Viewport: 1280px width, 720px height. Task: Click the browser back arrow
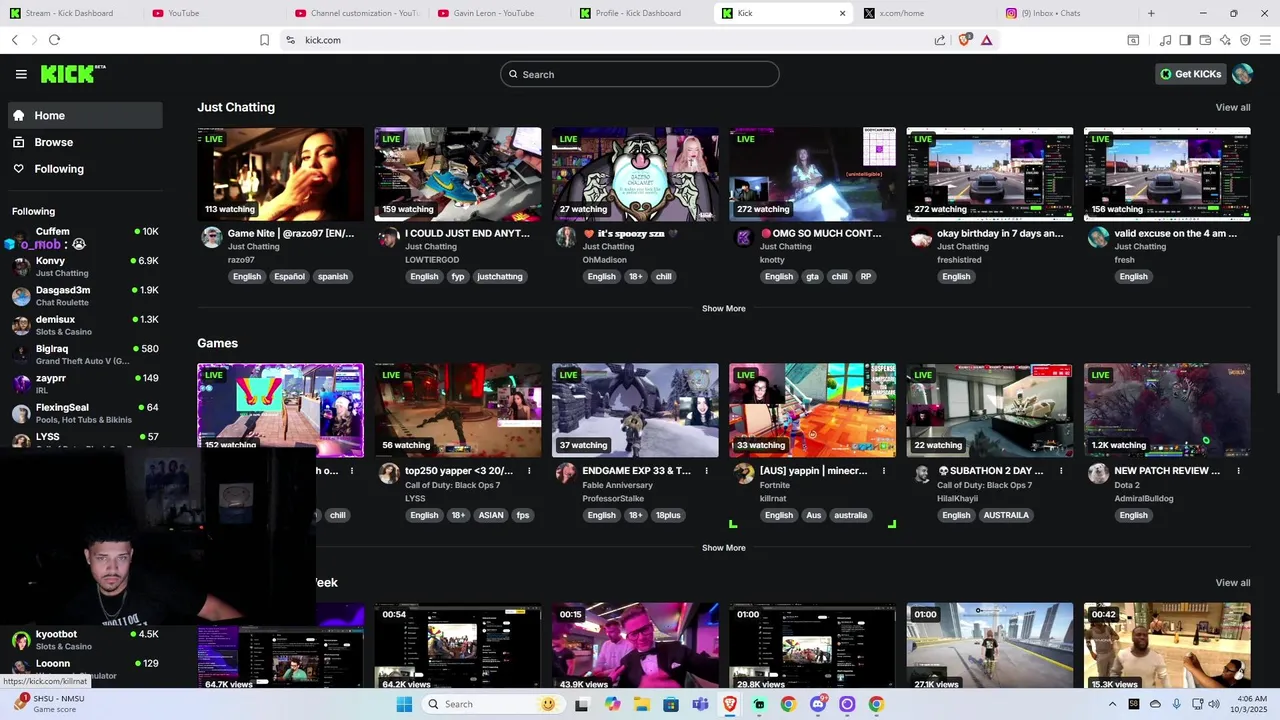(15, 40)
